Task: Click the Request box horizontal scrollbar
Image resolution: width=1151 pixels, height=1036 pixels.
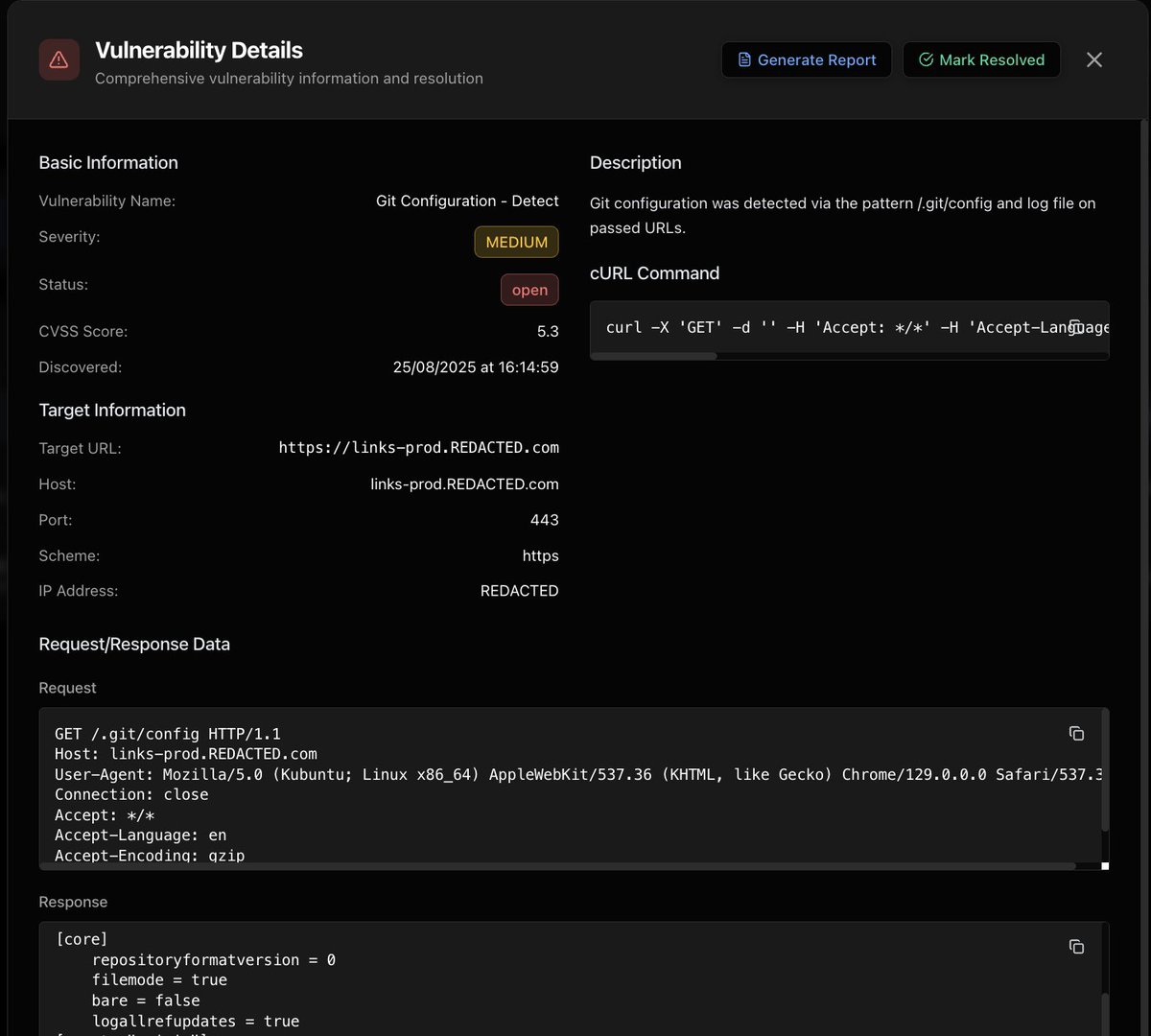Action: [x=560, y=866]
